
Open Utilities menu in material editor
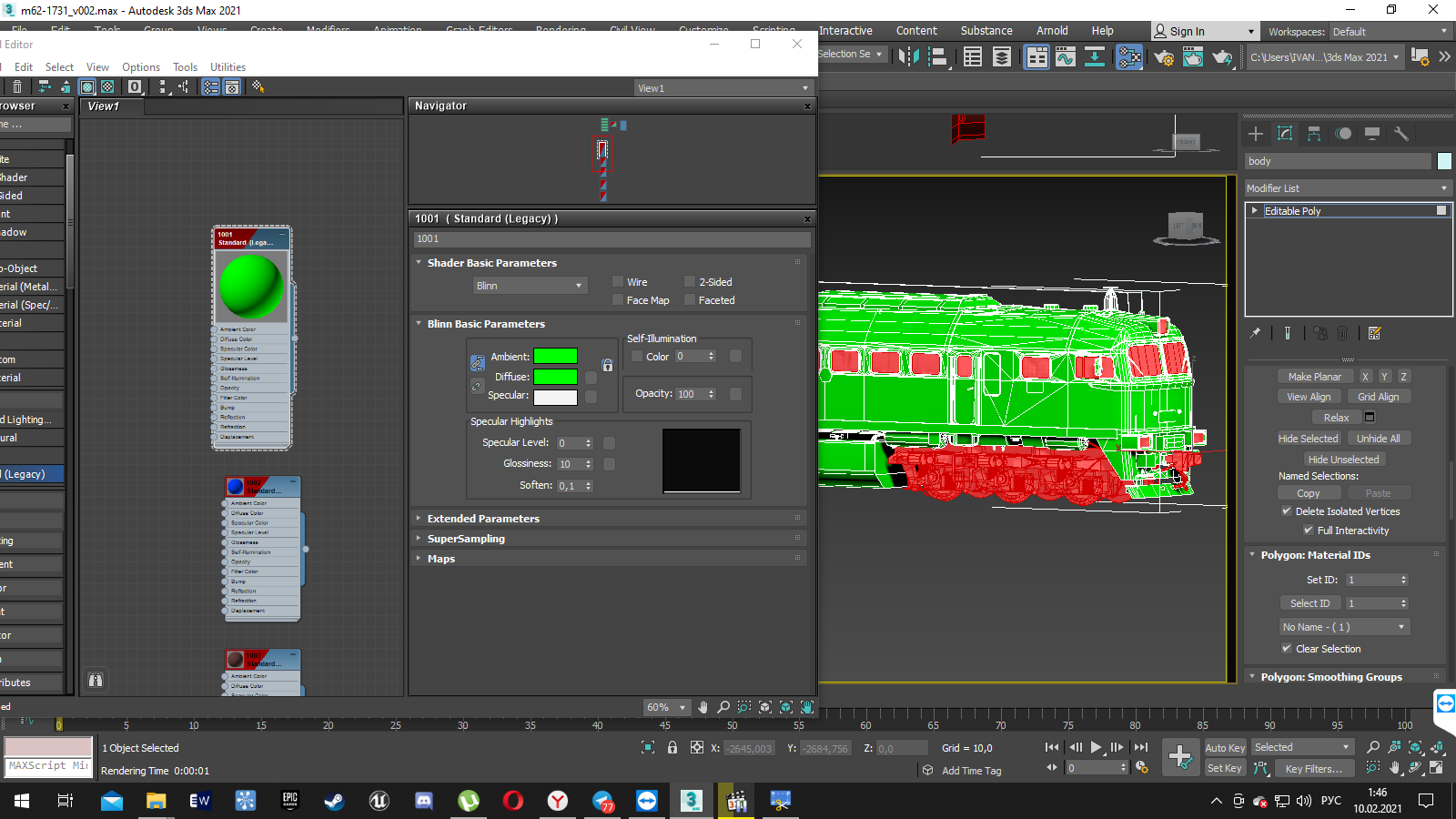[x=227, y=67]
